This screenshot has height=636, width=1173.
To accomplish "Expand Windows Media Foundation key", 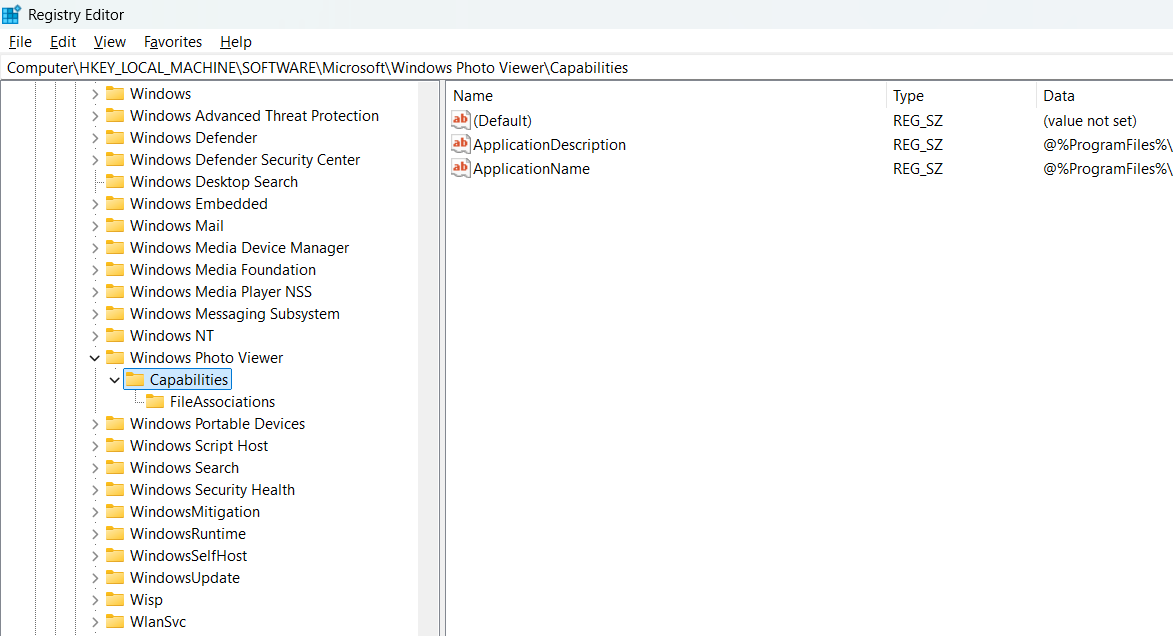I will click(95, 270).
